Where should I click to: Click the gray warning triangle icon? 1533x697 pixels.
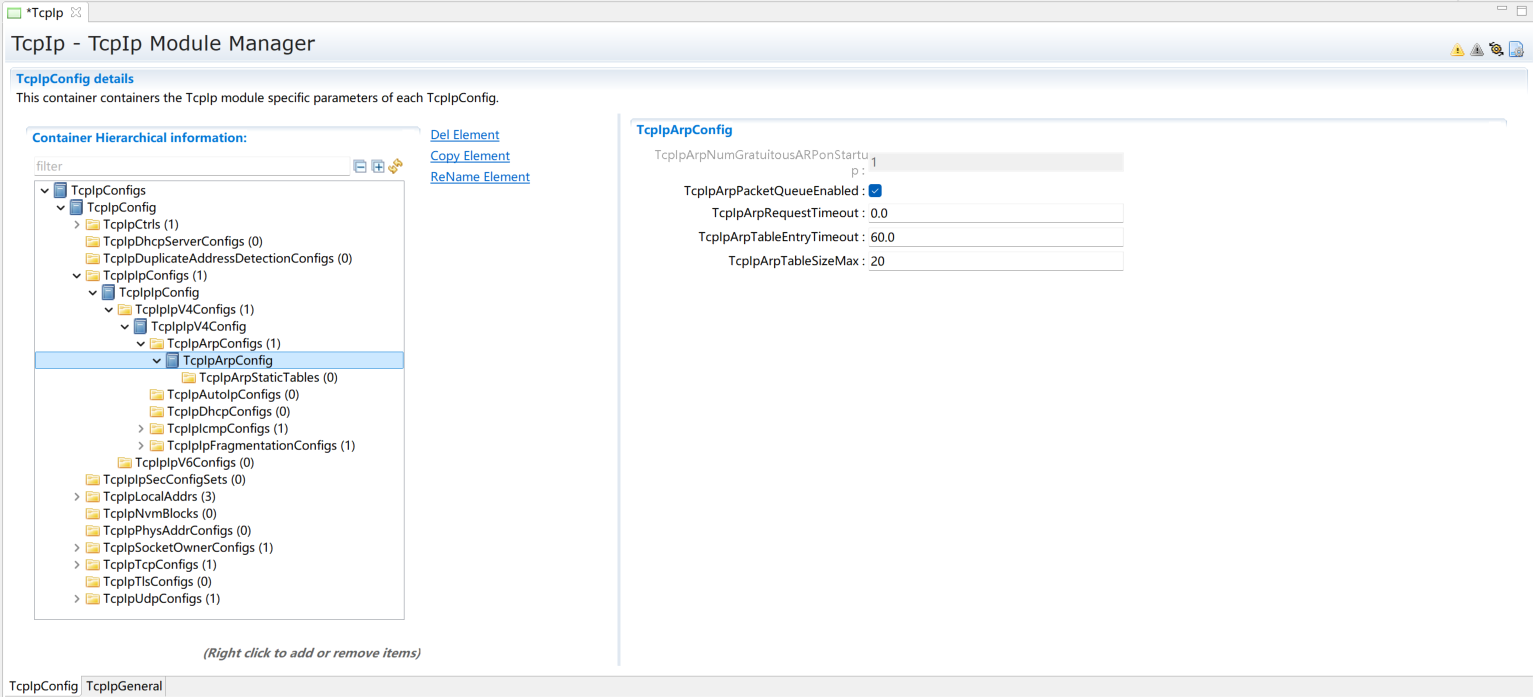1476,50
